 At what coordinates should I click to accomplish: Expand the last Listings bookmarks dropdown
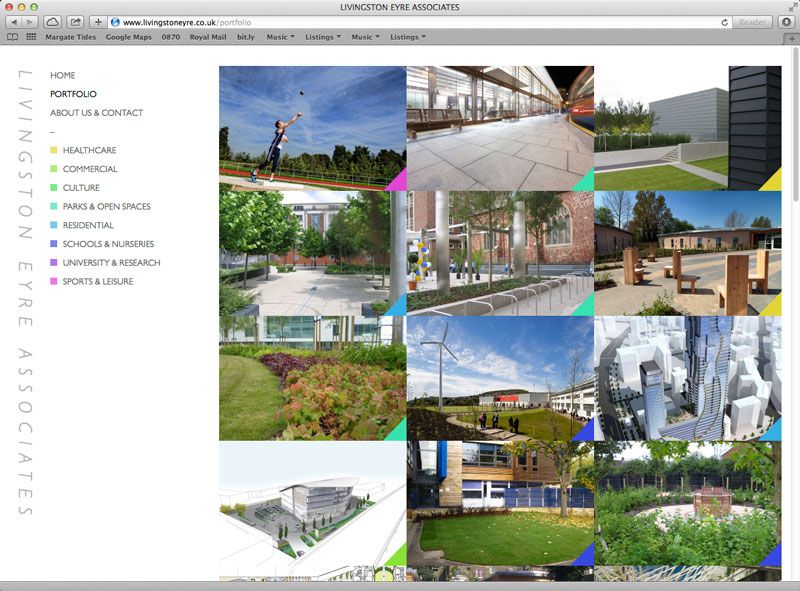(x=407, y=37)
